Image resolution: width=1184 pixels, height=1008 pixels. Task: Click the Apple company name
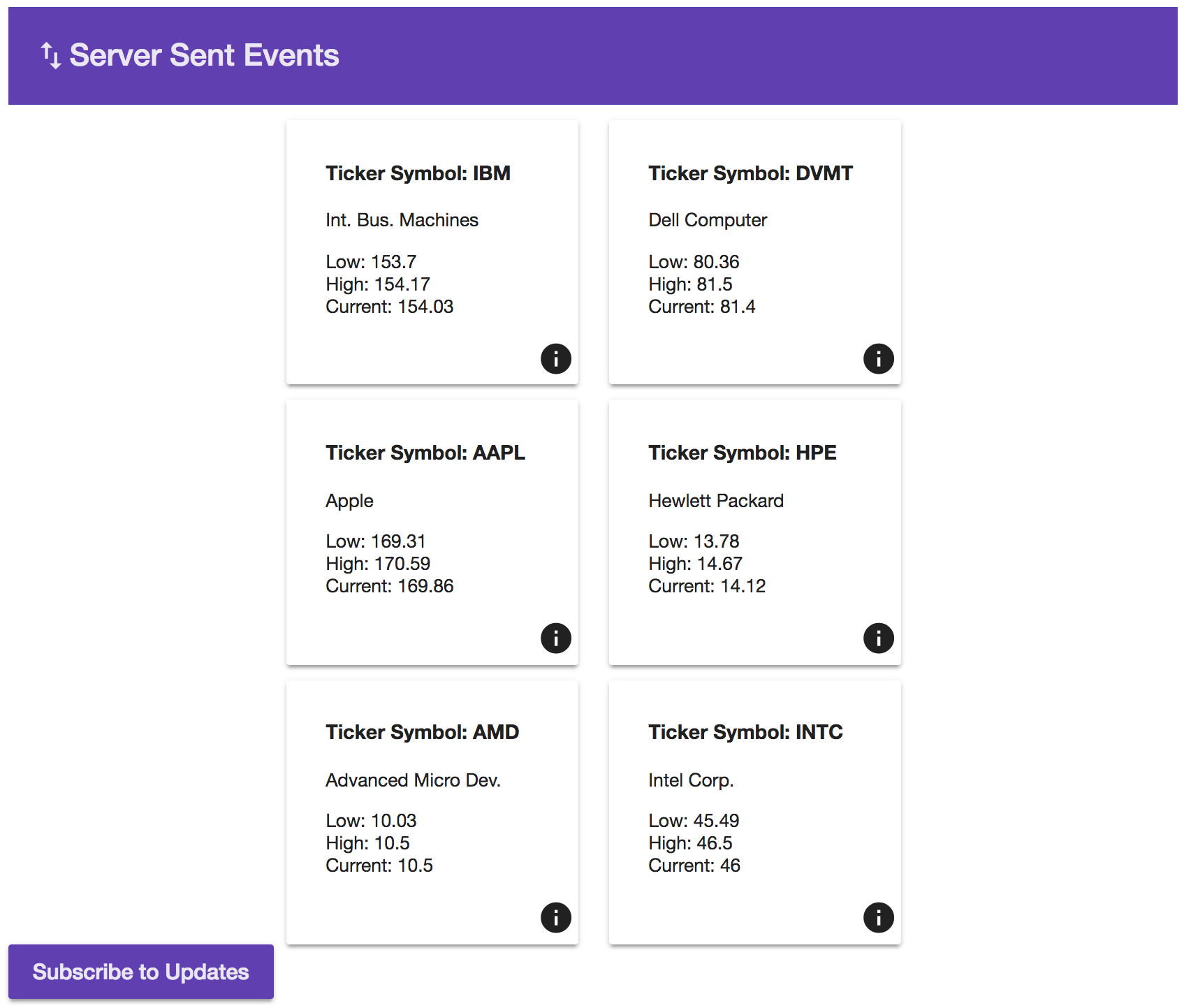click(349, 501)
